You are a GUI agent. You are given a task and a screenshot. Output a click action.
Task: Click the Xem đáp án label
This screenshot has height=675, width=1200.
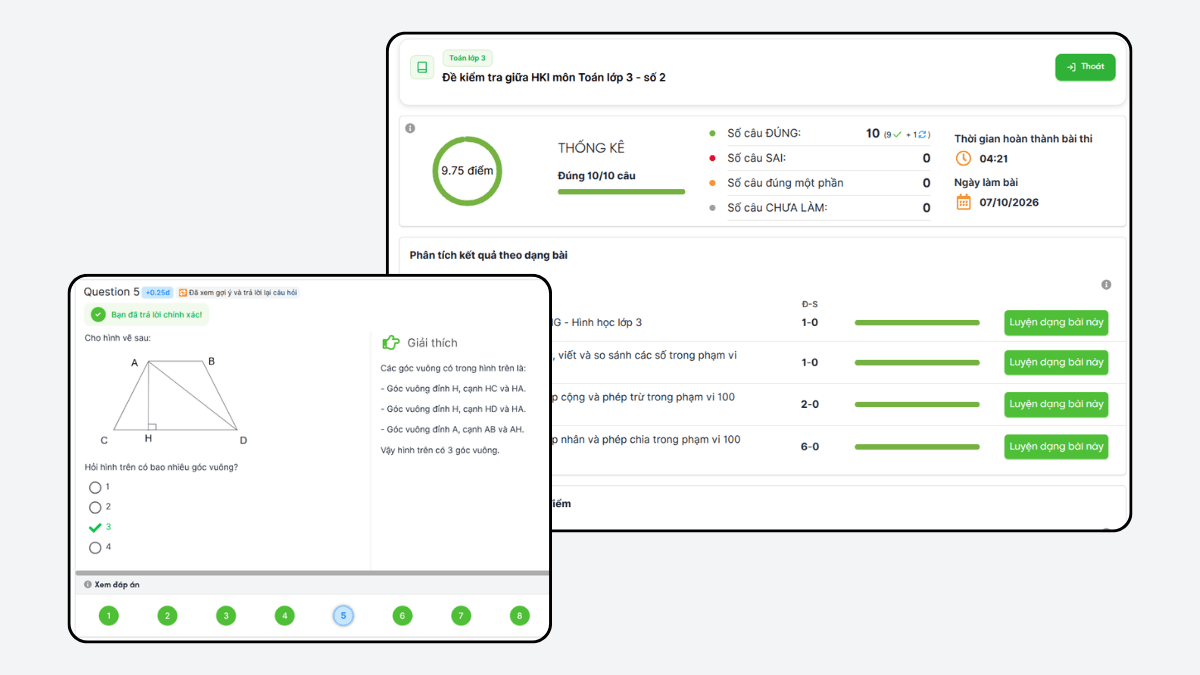[117, 584]
